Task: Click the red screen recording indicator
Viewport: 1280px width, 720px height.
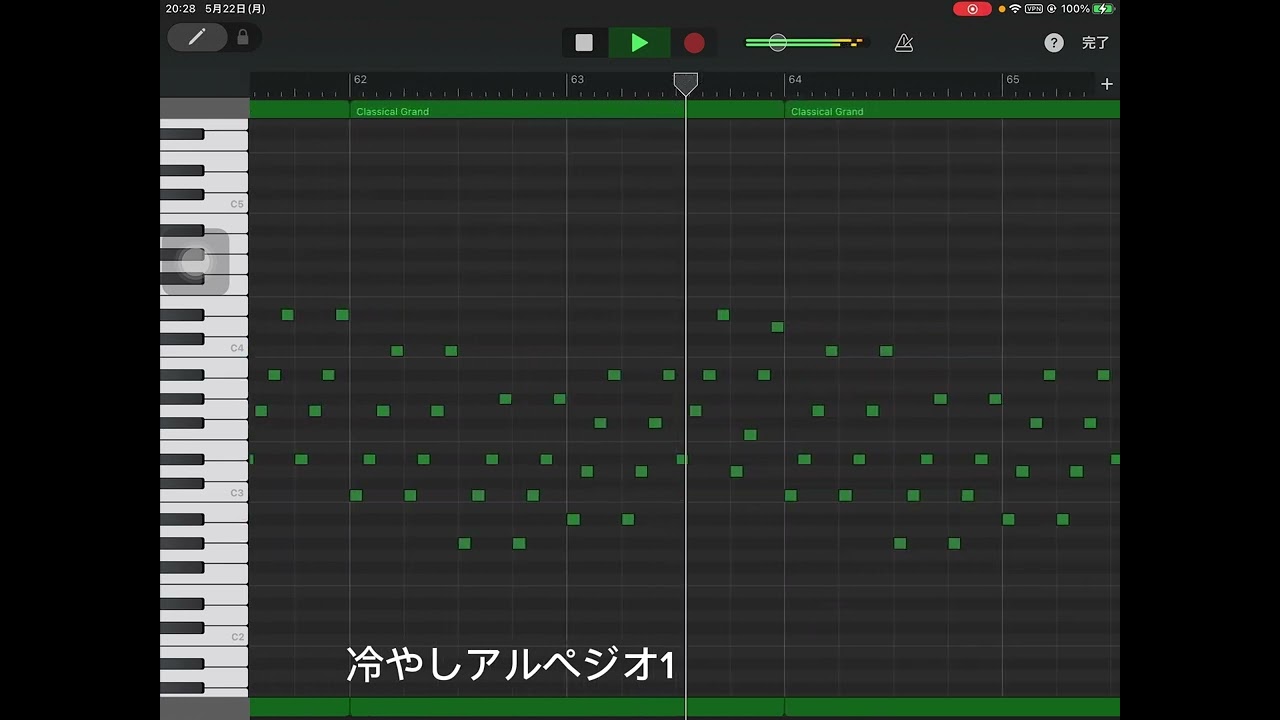Action: click(x=972, y=9)
